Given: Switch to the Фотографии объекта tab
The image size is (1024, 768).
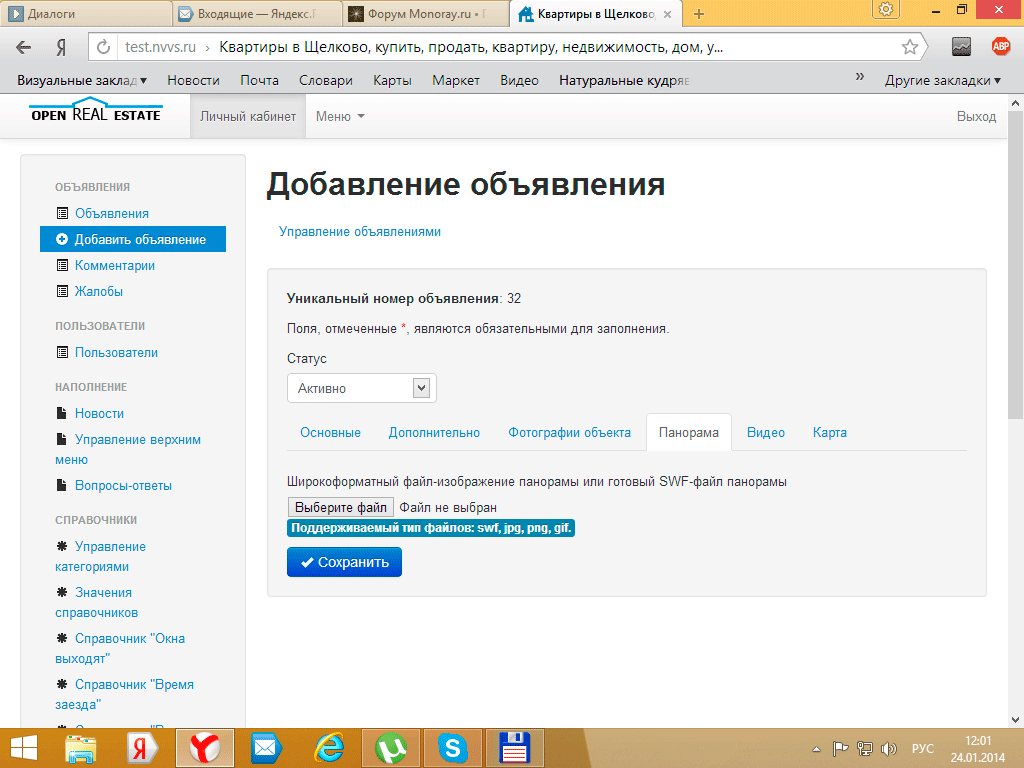Looking at the screenshot, I should [569, 432].
